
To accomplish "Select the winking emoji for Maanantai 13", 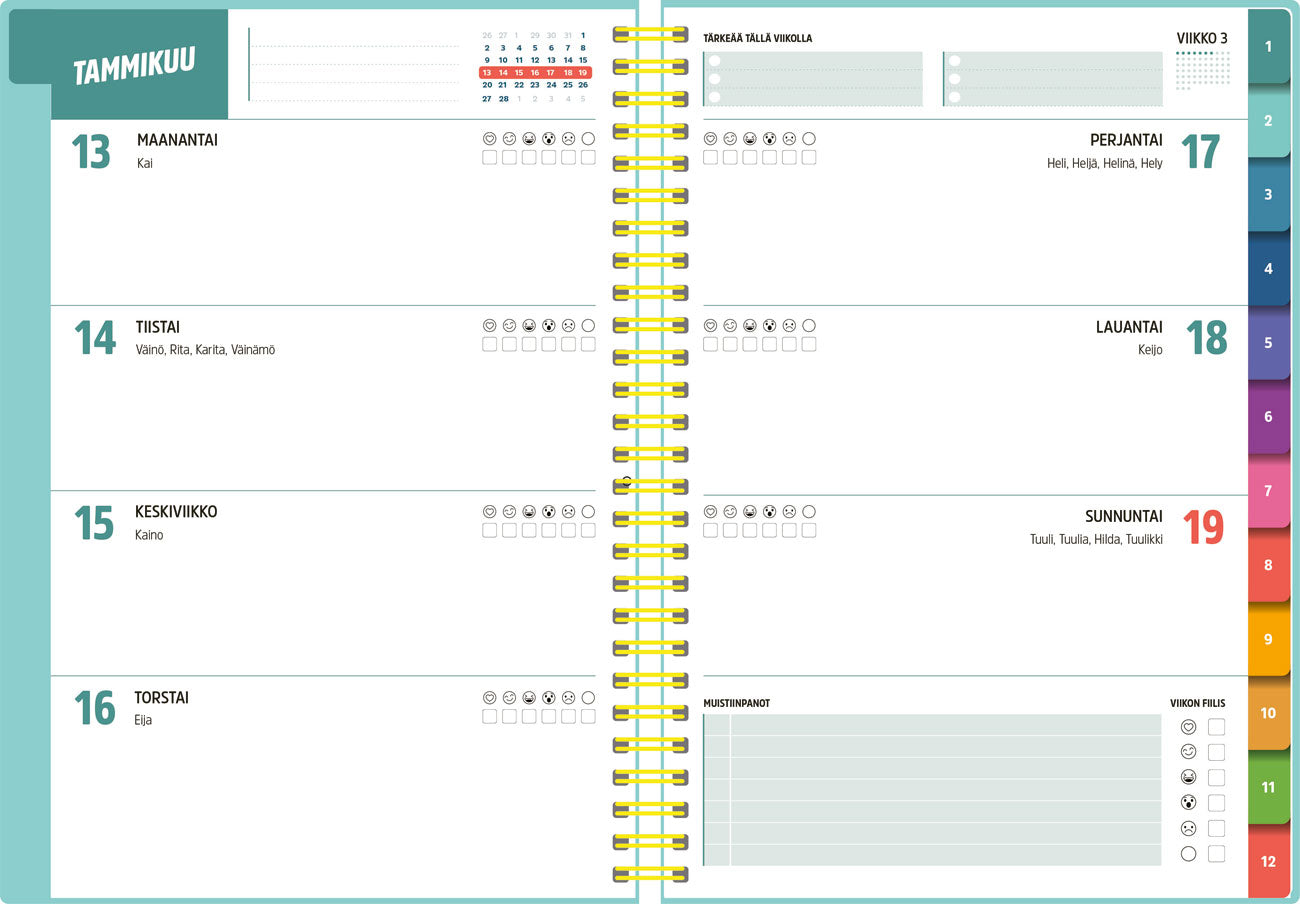I will tap(509, 139).
